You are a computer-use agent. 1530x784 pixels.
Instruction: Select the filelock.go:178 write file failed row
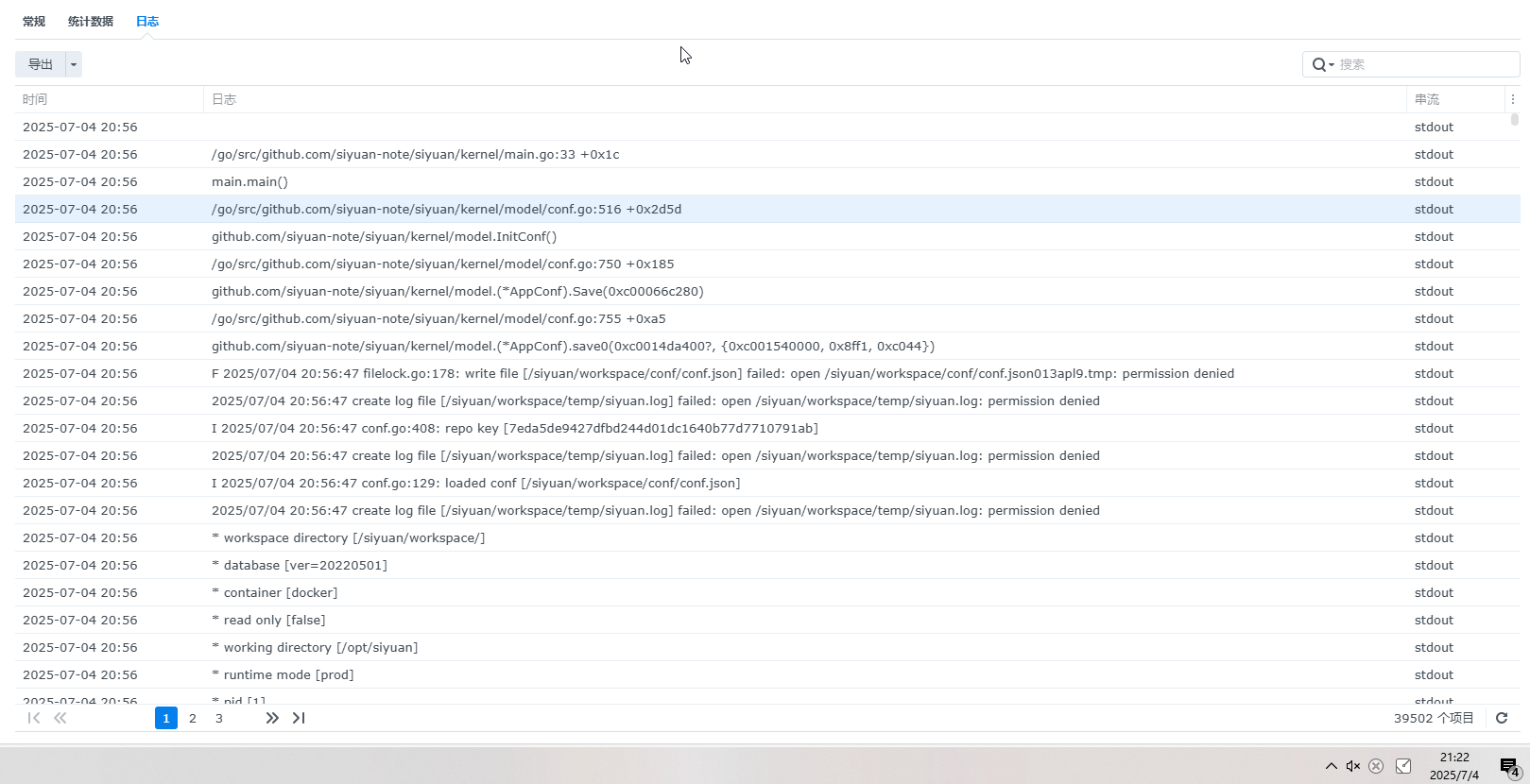pos(767,373)
